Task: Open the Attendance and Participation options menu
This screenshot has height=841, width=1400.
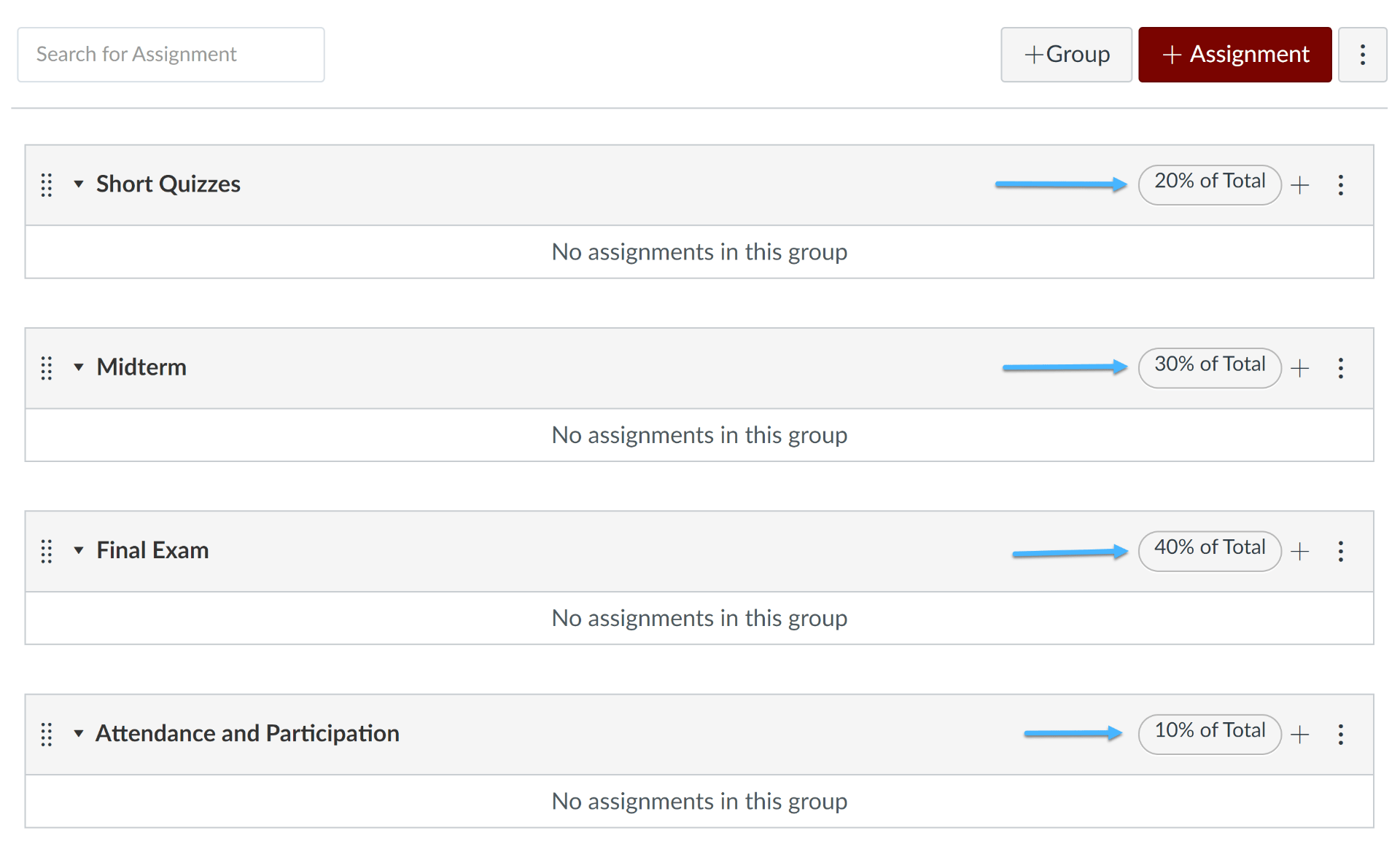Action: [x=1341, y=735]
